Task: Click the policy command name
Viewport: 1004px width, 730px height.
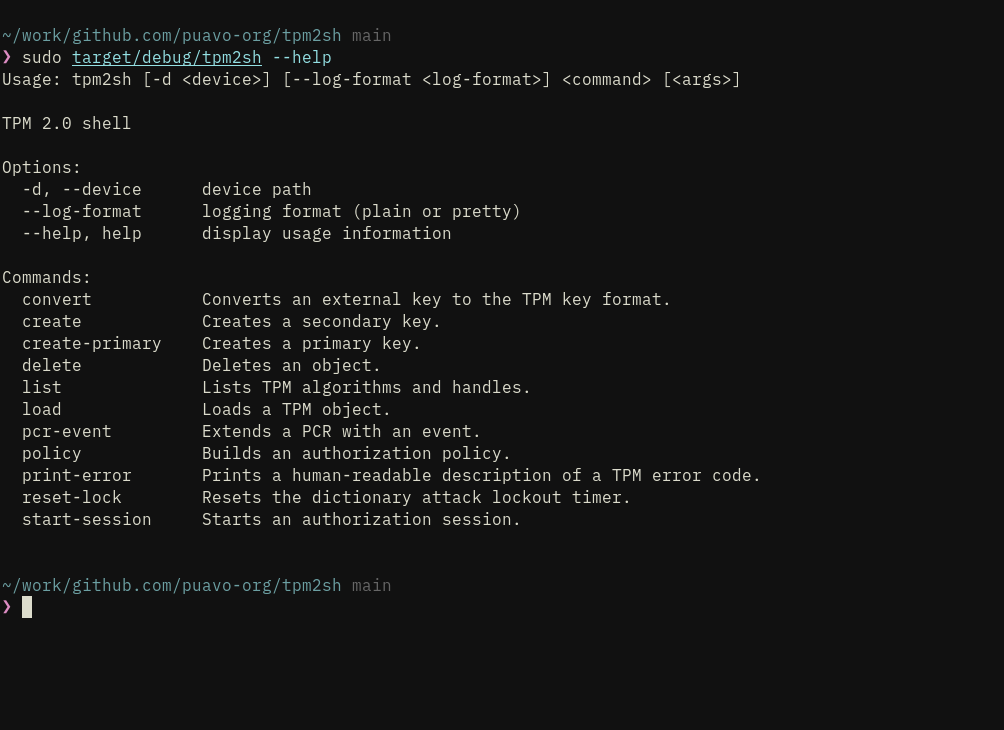Action: point(52,454)
